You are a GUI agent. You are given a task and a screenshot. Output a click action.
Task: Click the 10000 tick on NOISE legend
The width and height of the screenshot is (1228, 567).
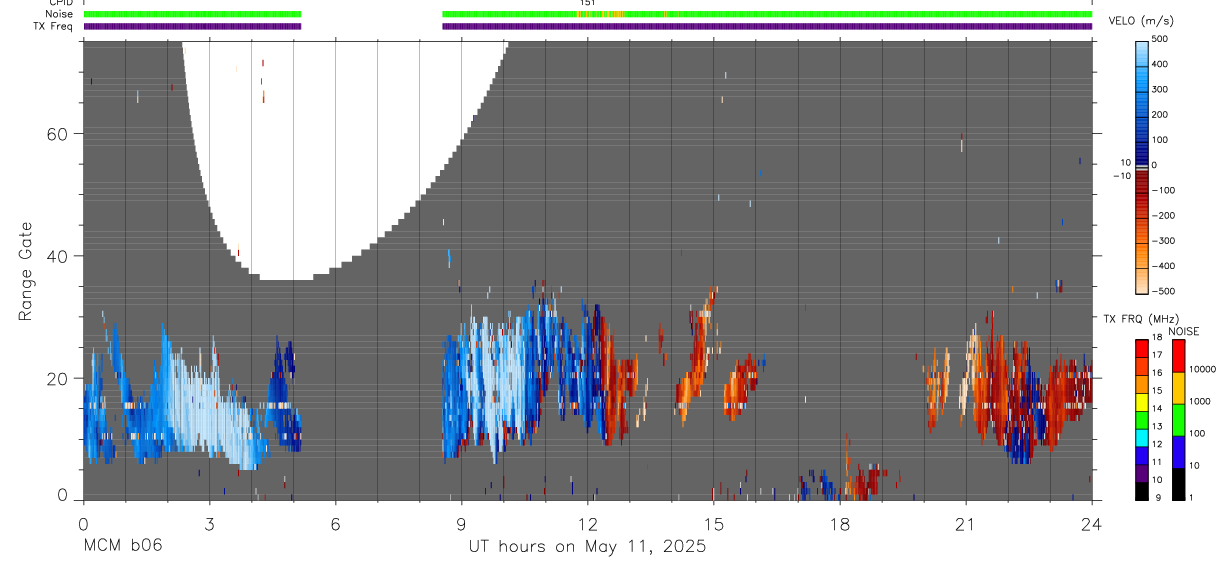[x=1203, y=369]
